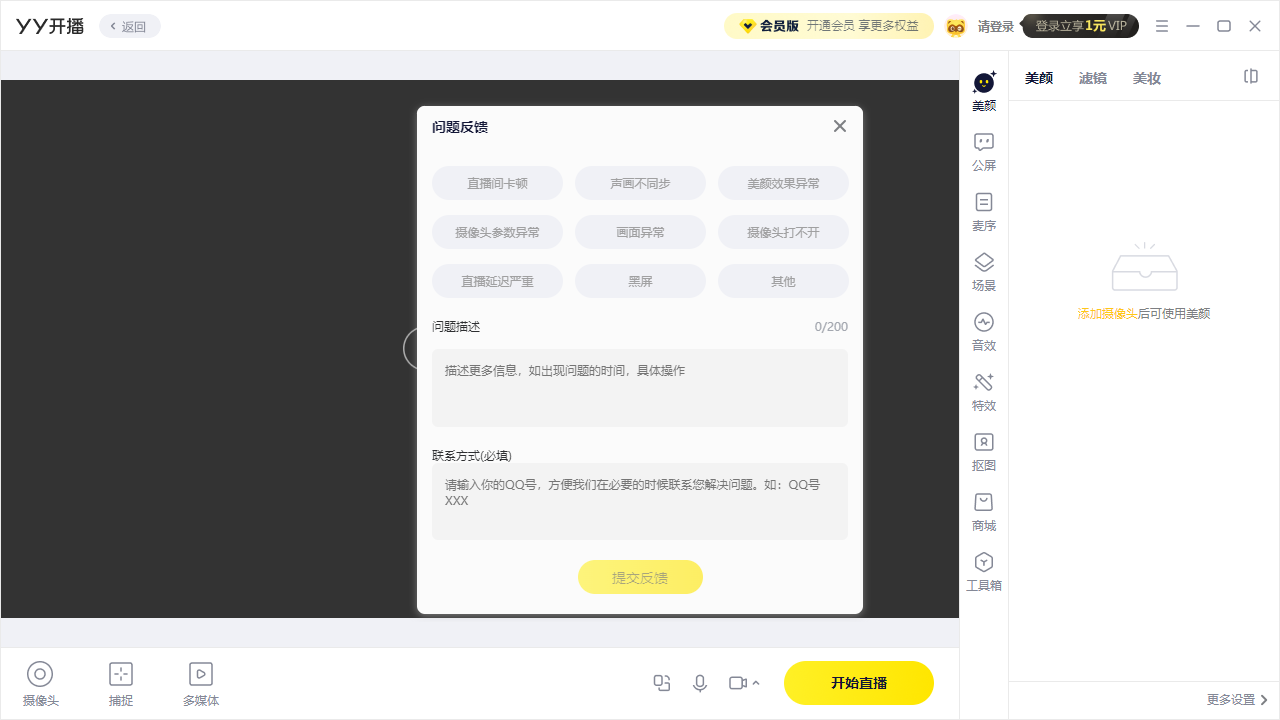Select the 声画不同步 issue tag
This screenshot has height=720, width=1280.
(640, 183)
